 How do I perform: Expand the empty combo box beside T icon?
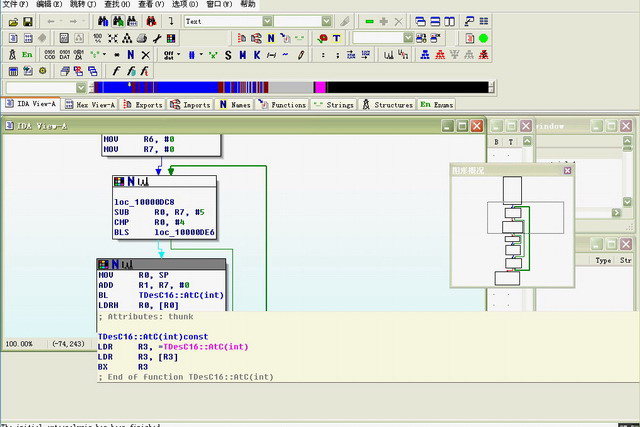point(408,38)
